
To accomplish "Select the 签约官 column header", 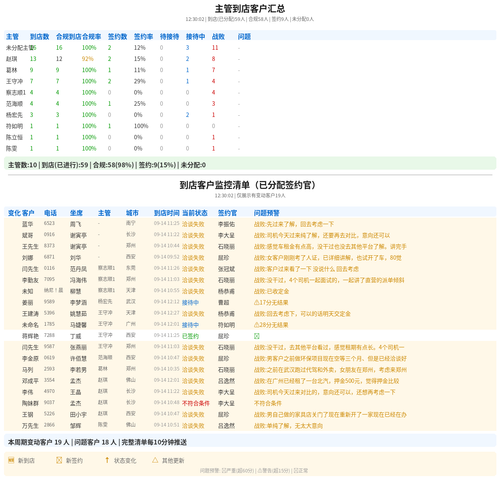I will click(x=228, y=213).
